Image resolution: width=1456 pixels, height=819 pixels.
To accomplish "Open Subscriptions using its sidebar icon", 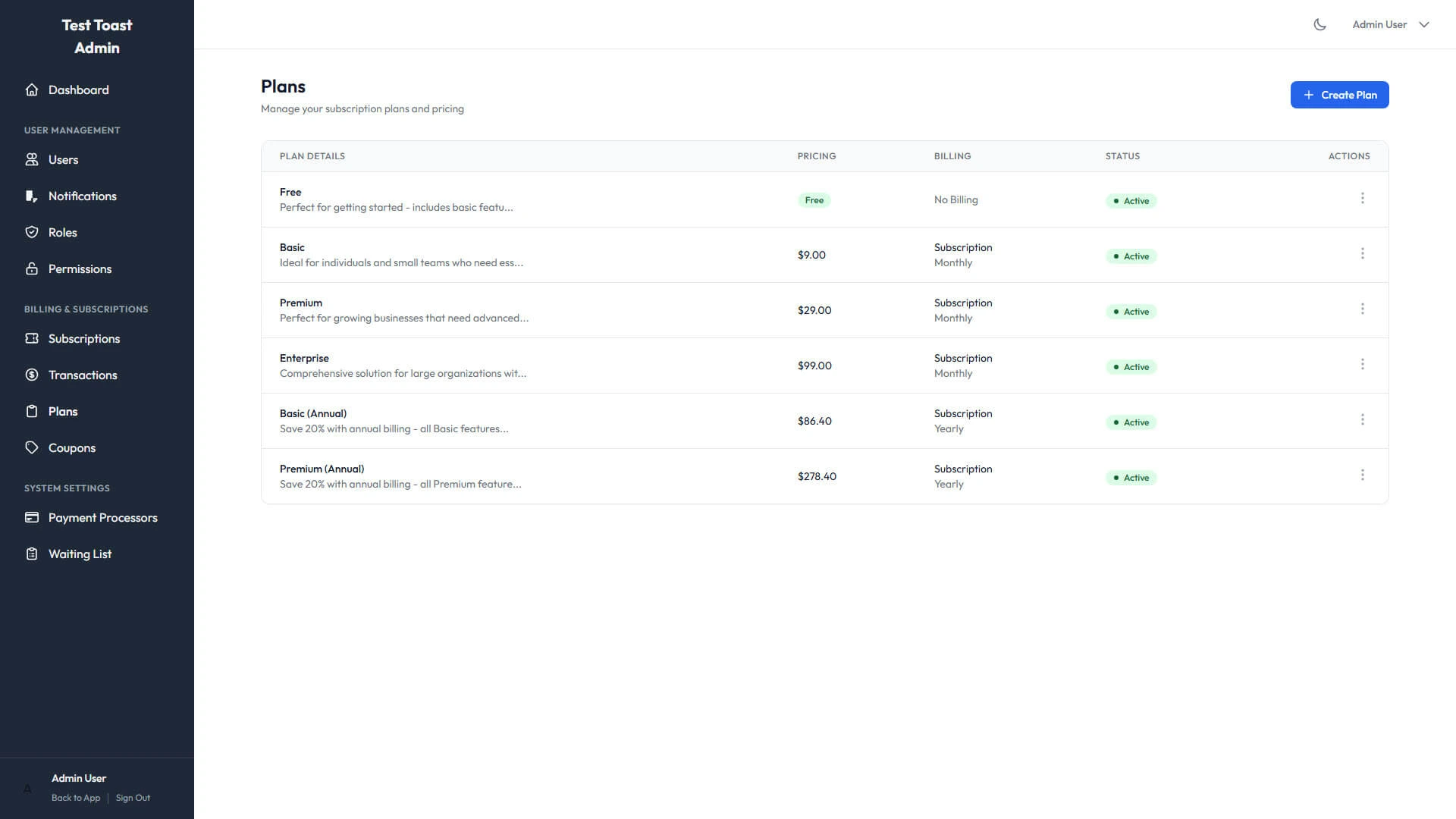I will coord(32,338).
